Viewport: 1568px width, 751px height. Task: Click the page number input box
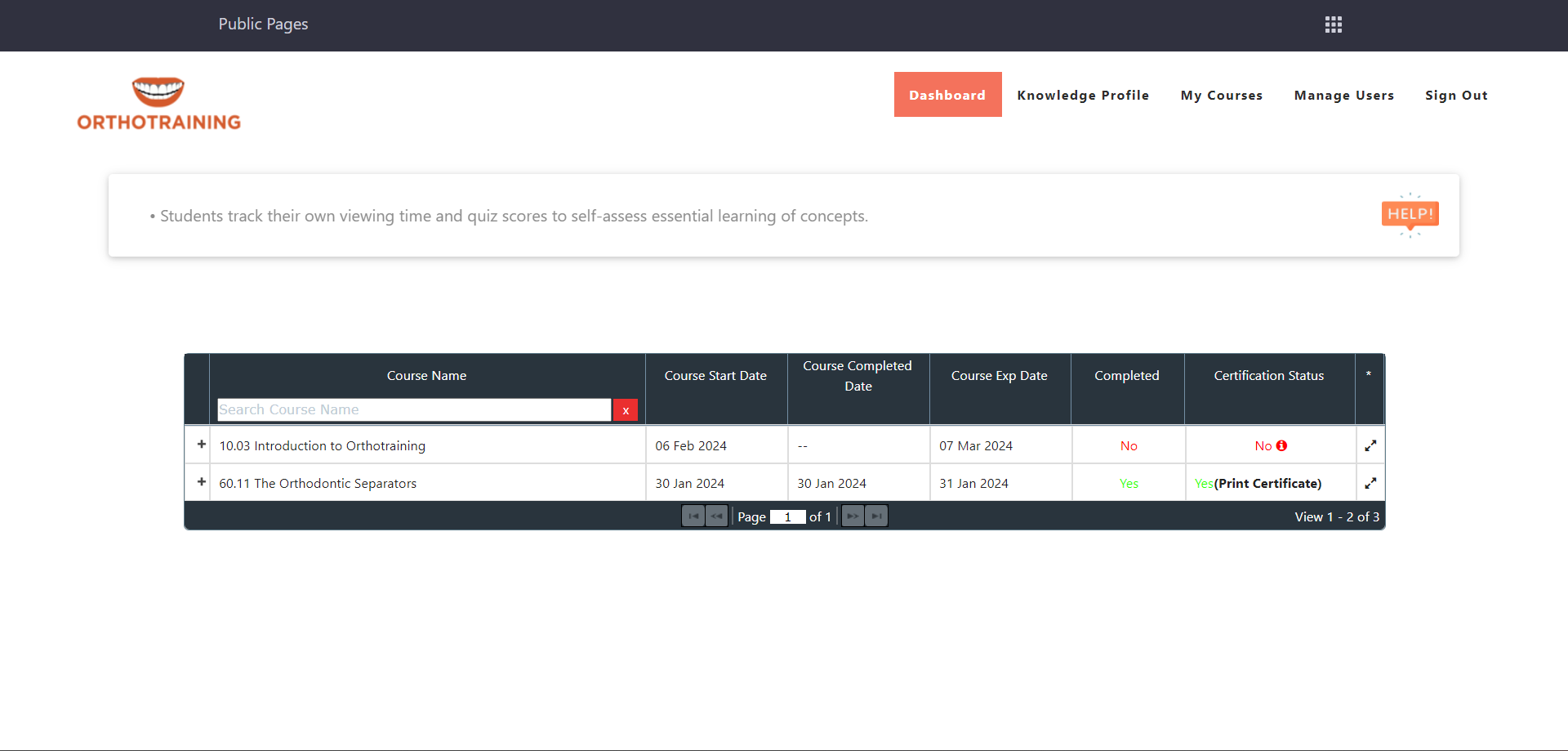click(787, 517)
